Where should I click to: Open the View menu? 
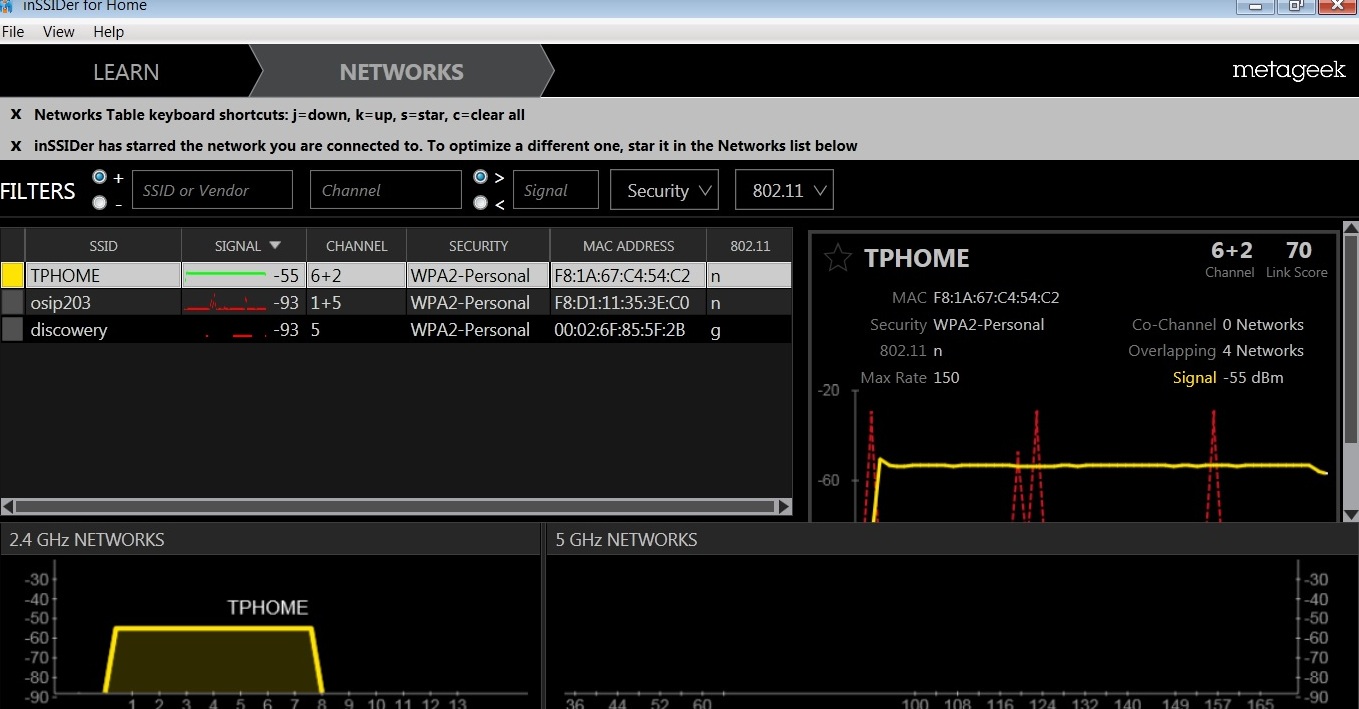[59, 32]
